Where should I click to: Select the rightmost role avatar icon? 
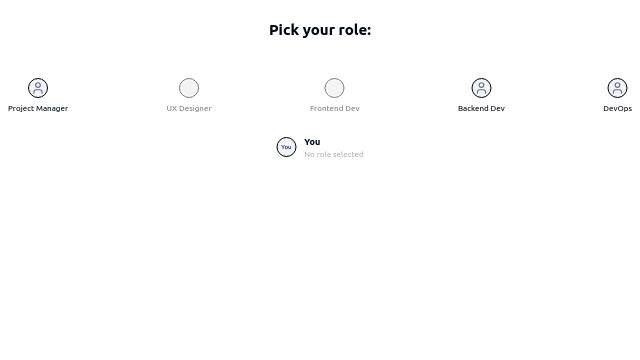click(617, 88)
